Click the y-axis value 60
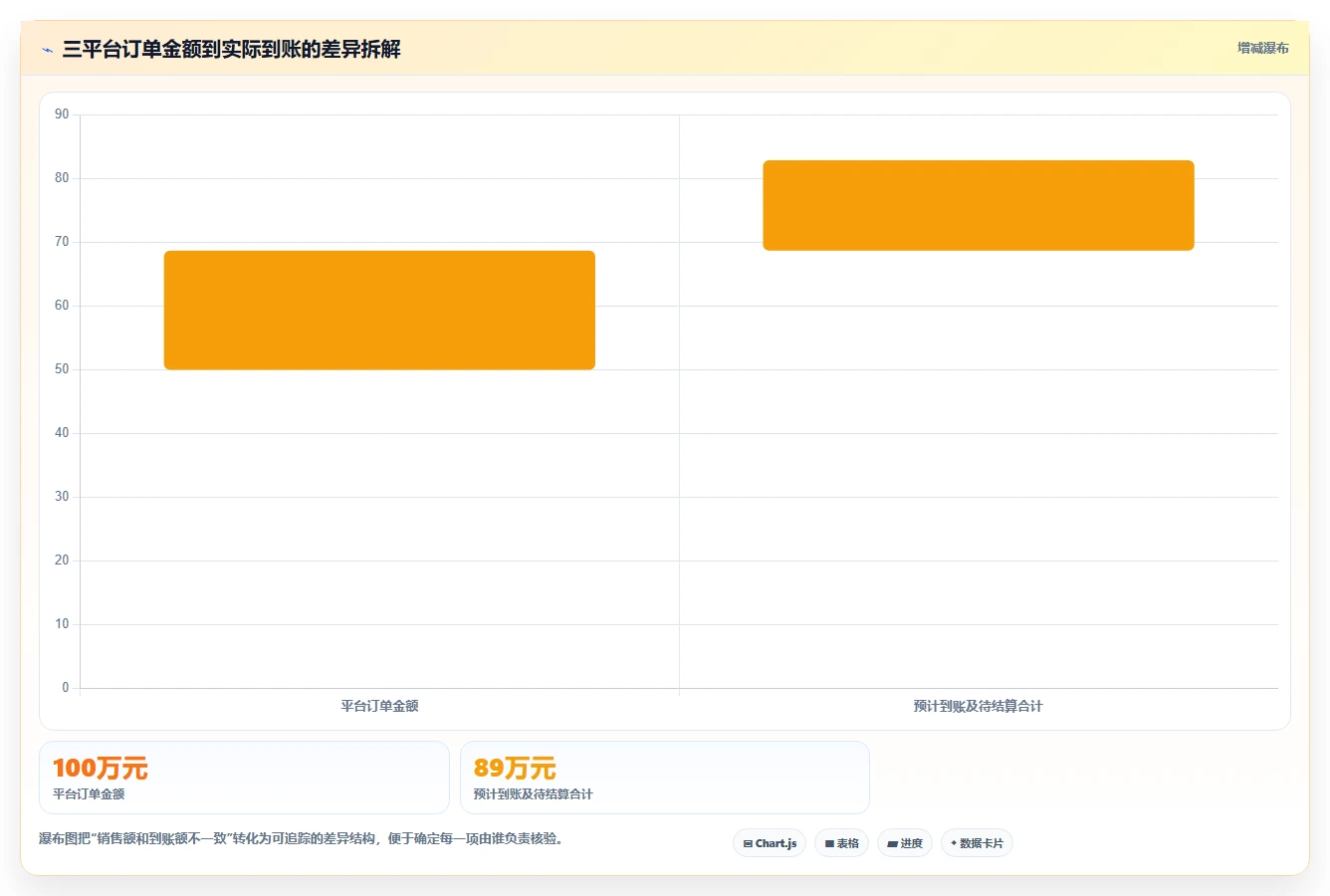The height and width of the screenshot is (896, 1330). click(x=62, y=306)
